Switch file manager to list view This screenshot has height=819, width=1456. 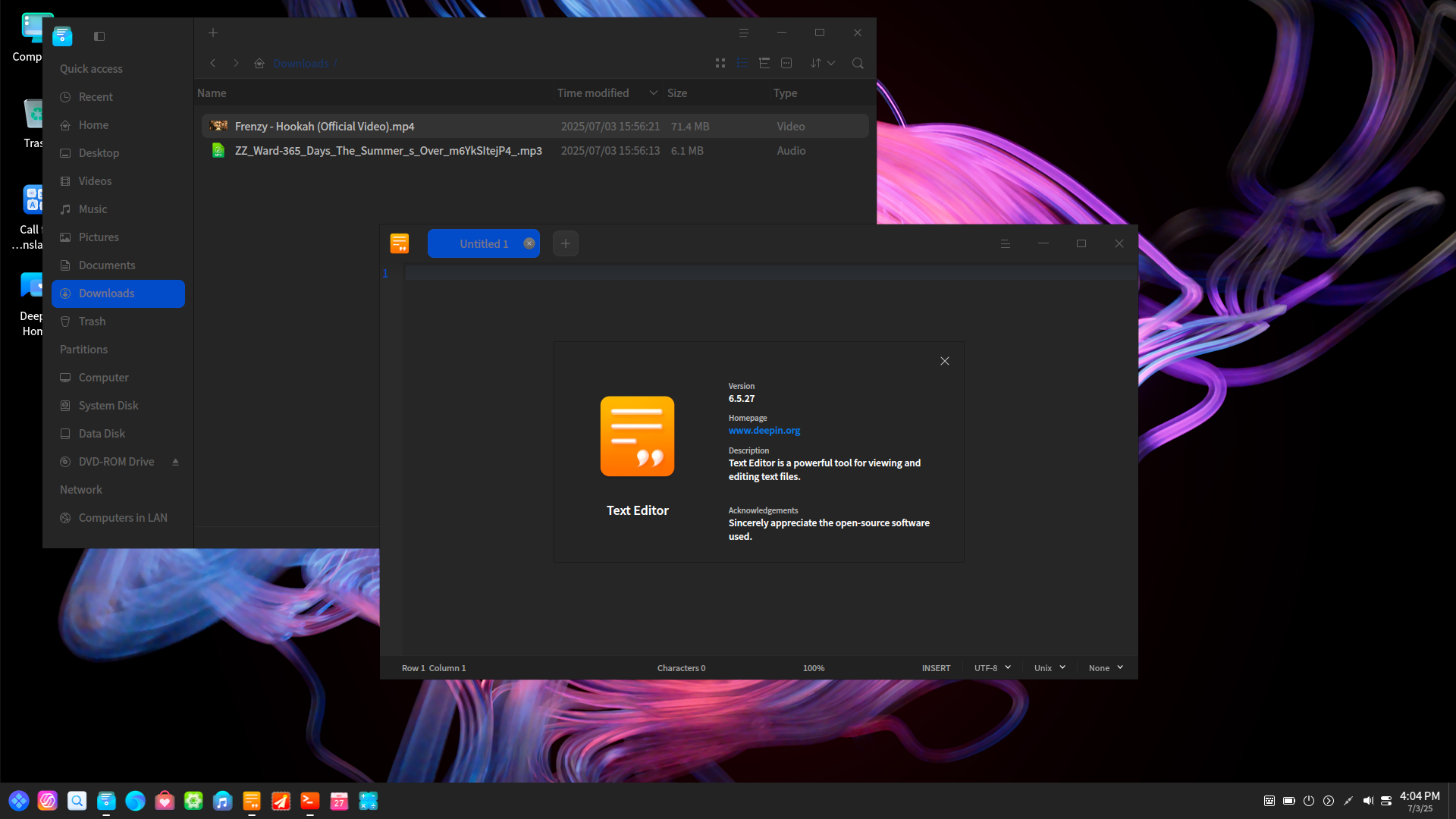(x=742, y=63)
